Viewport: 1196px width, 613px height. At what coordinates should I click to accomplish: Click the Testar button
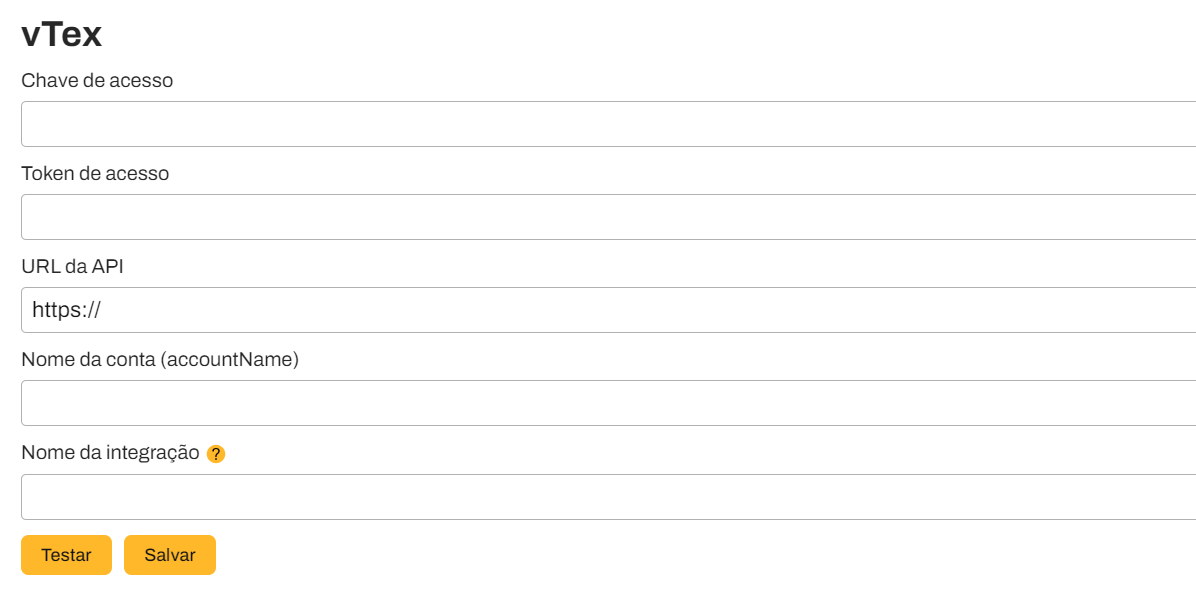coord(66,555)
